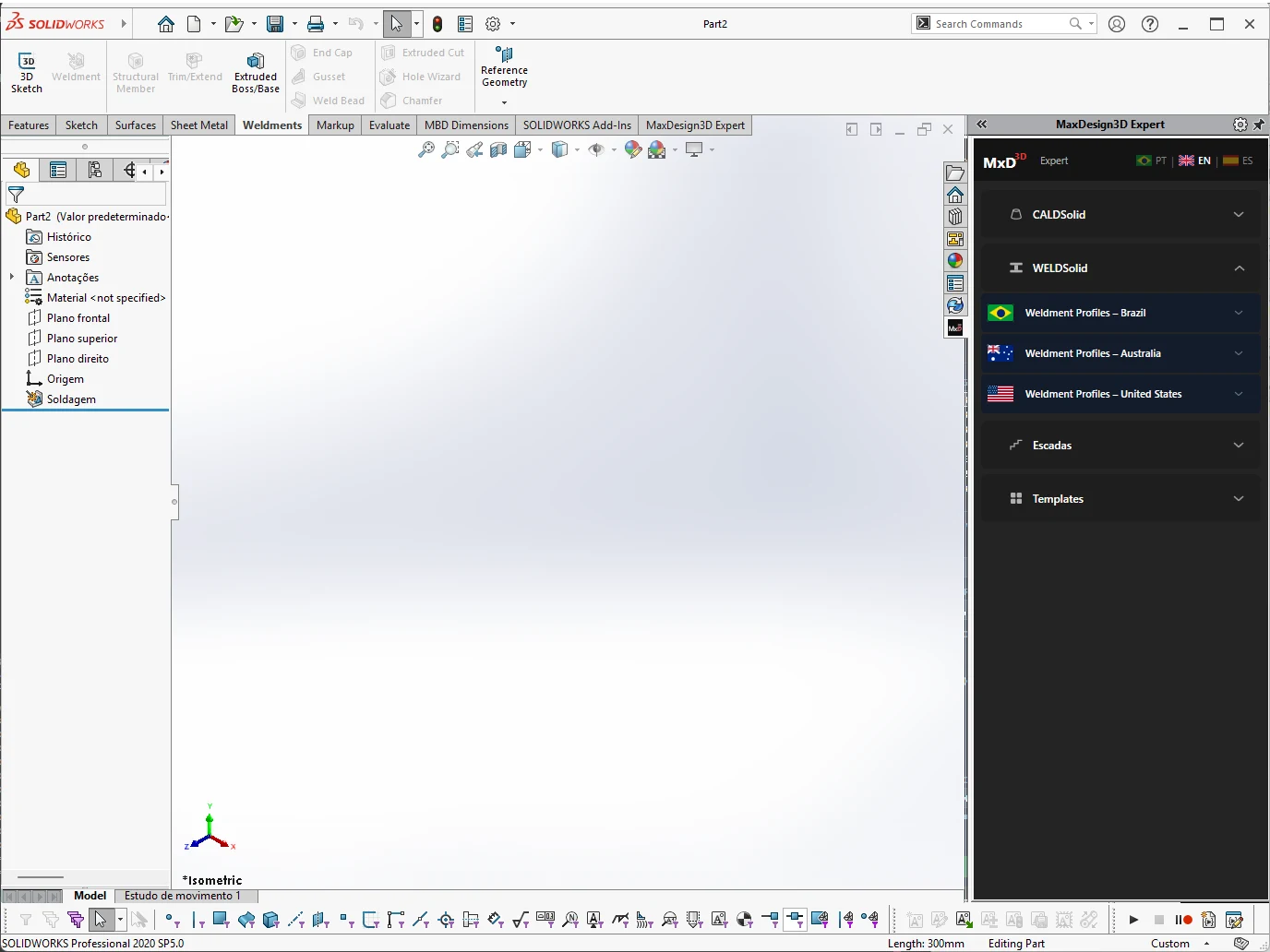Viewport: 1270px width, 952px height.
Task: Select the FeatureManager design tree tab icon
Action: 22,170
